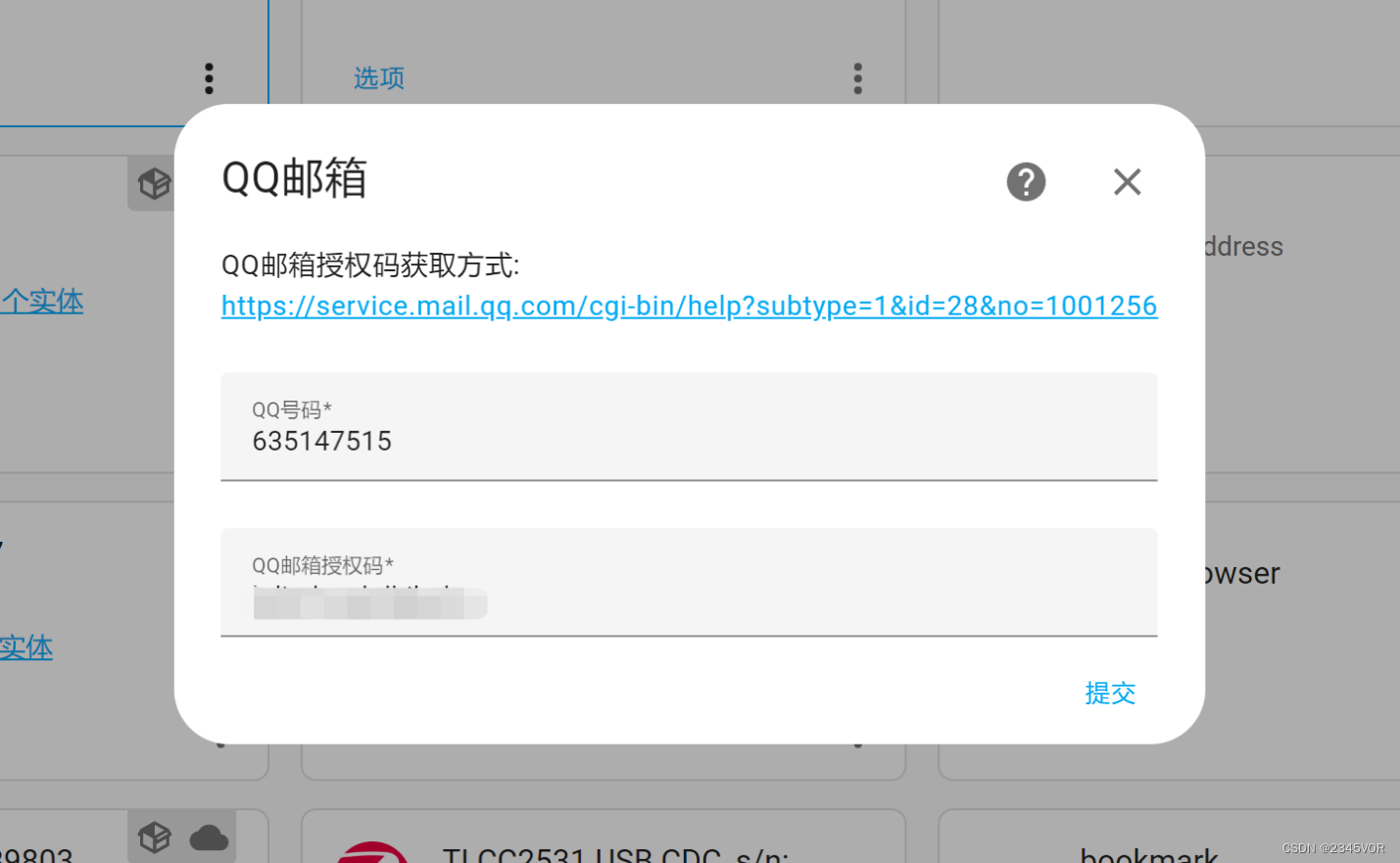Click the 实体 link on the left card
This screenshot has width=1400, height=863.
point(26,647)
